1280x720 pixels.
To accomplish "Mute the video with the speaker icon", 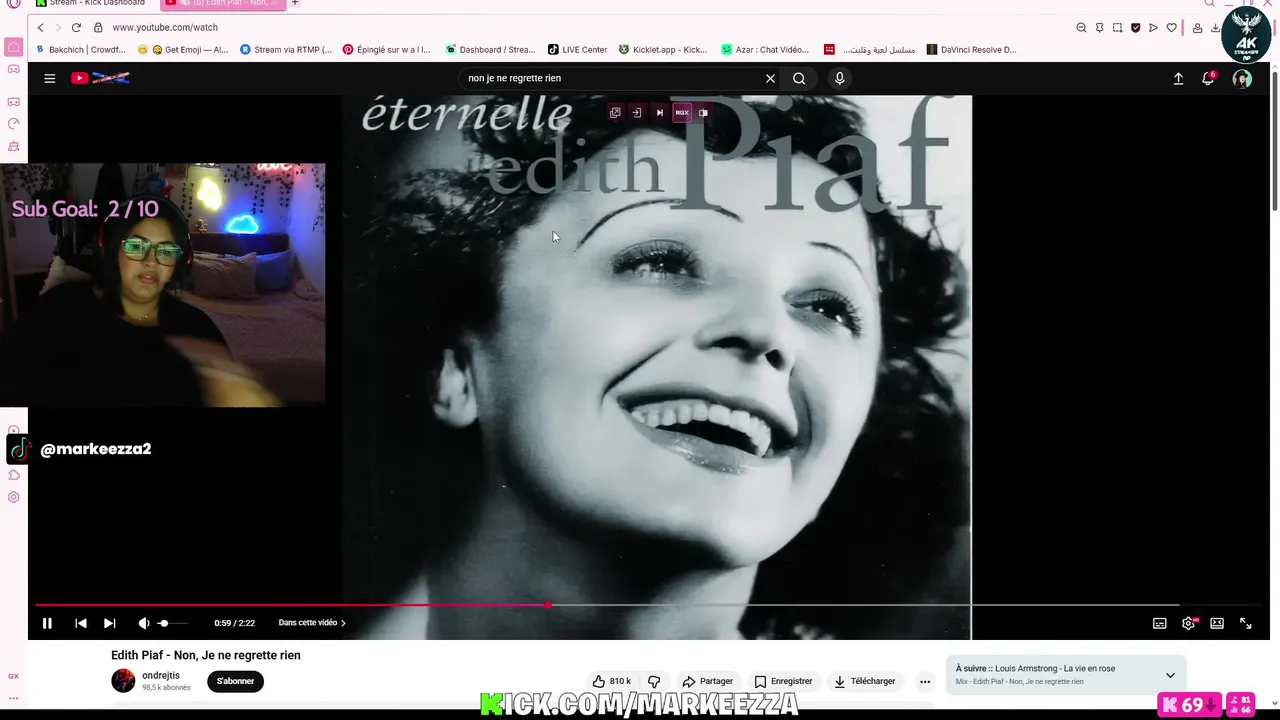I will click(144, 623).
